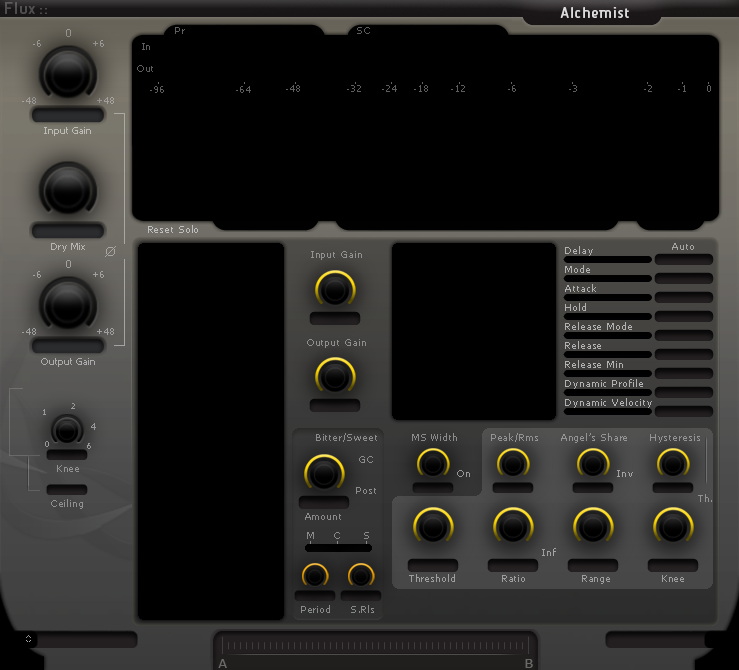Viewport: 739px width, 670px height.
Task: Click the Ceiling value field
Action: pos(67,490)
